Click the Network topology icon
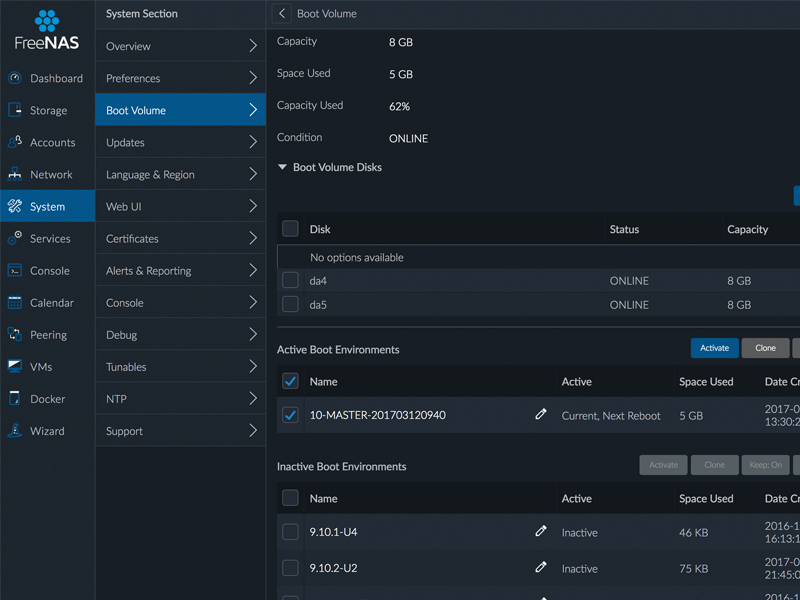800x600 pixels. point(15,174)
